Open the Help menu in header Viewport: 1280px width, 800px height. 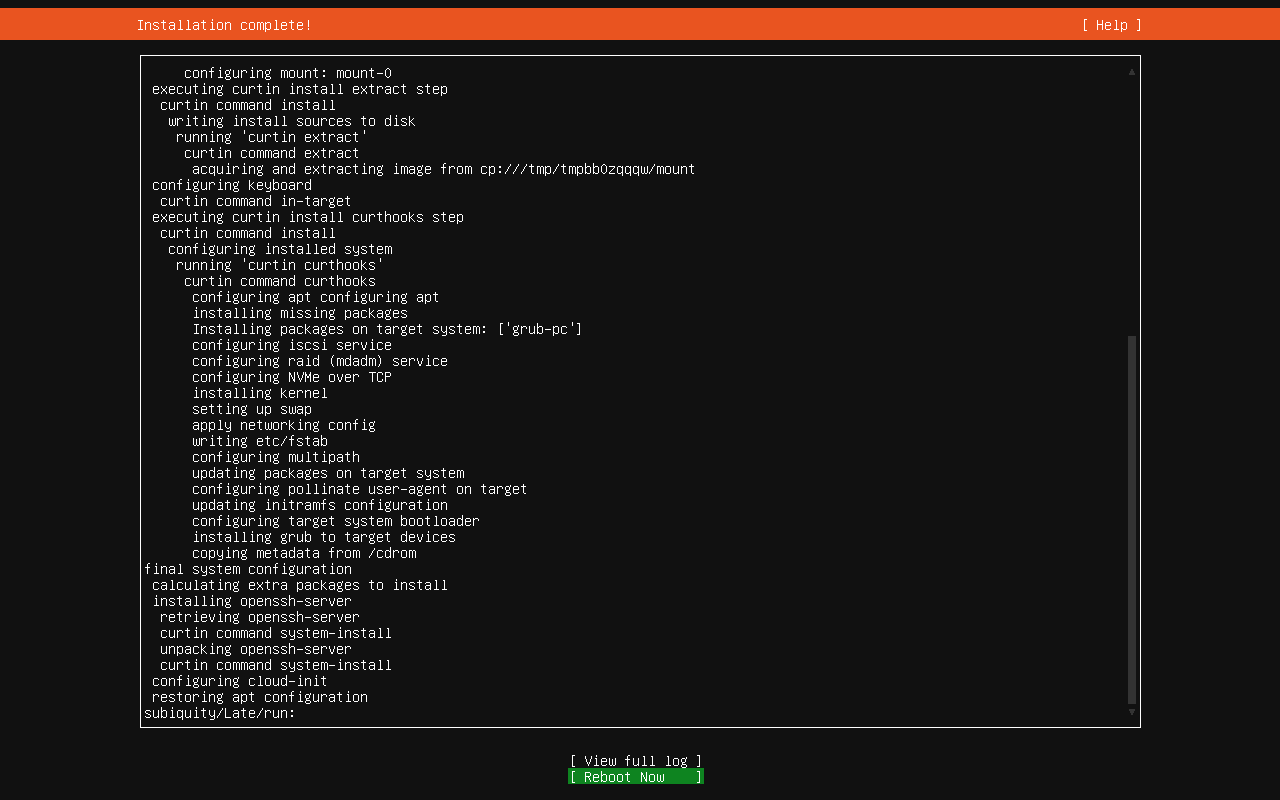[x=1111, y=25]
